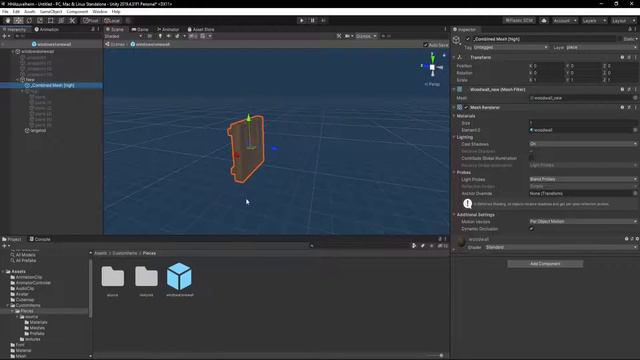Switch to the Game tab
The width and height of the screenshot is (640, 360).
click(140, 29)
